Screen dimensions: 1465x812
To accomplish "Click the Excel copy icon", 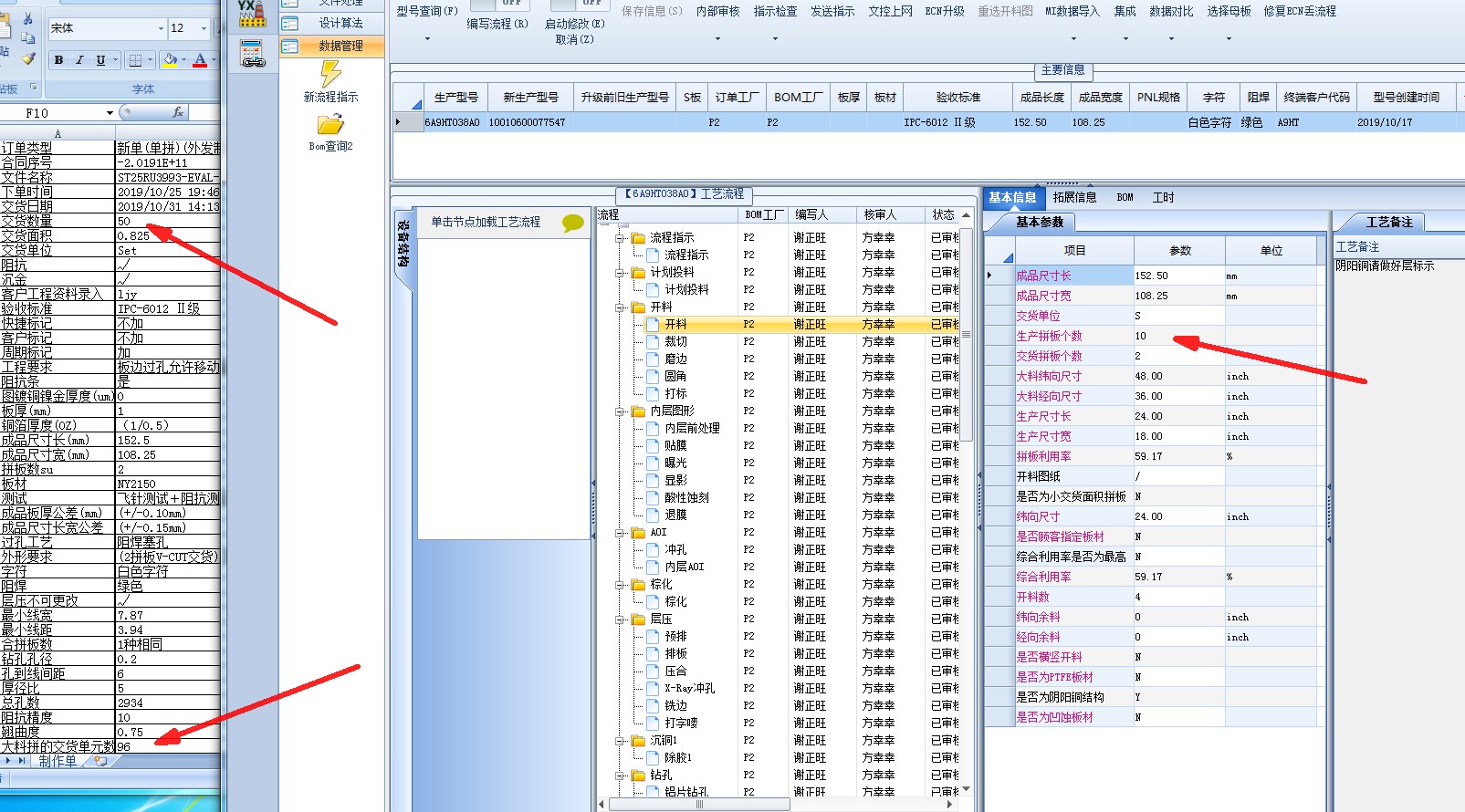I will pos(28,38).
